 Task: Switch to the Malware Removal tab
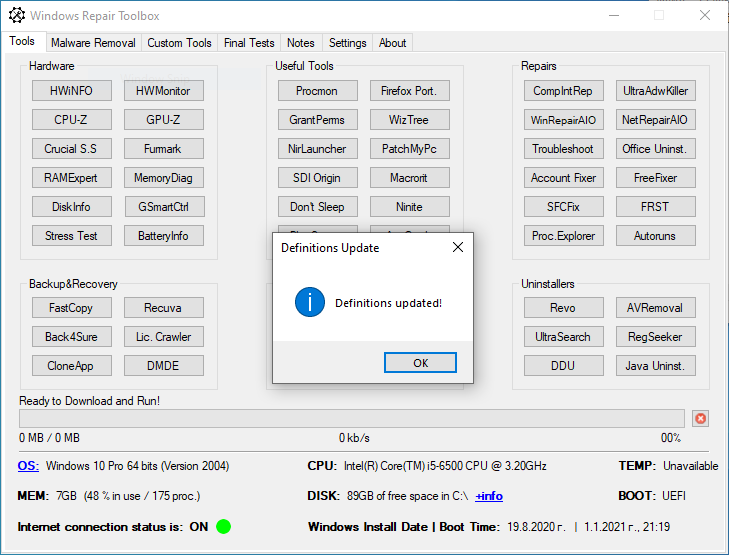[93, 43]
